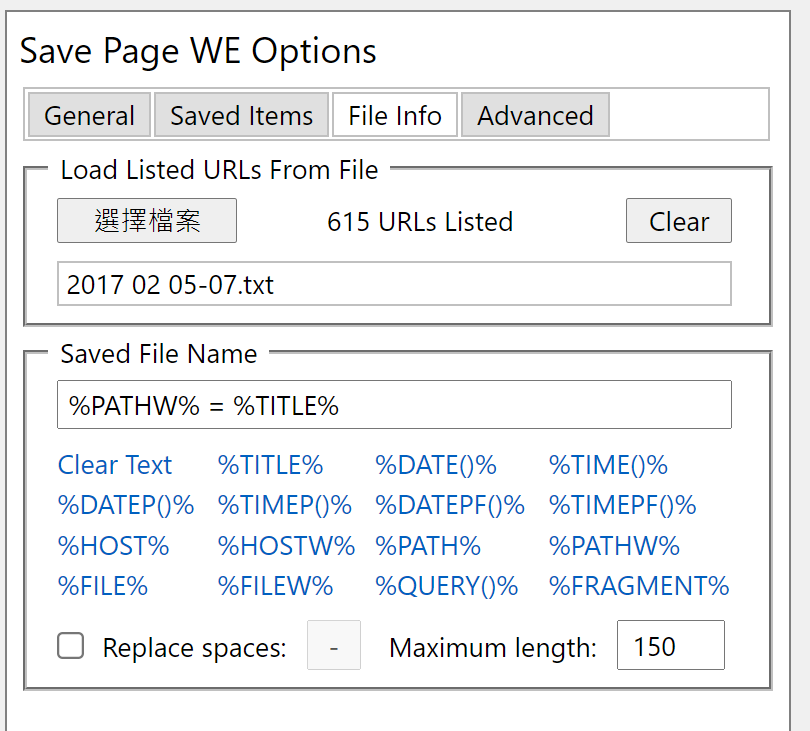Insert the %HOST% token link
Image resolution: width=810 pixels, height=731 pixels.
113,546
